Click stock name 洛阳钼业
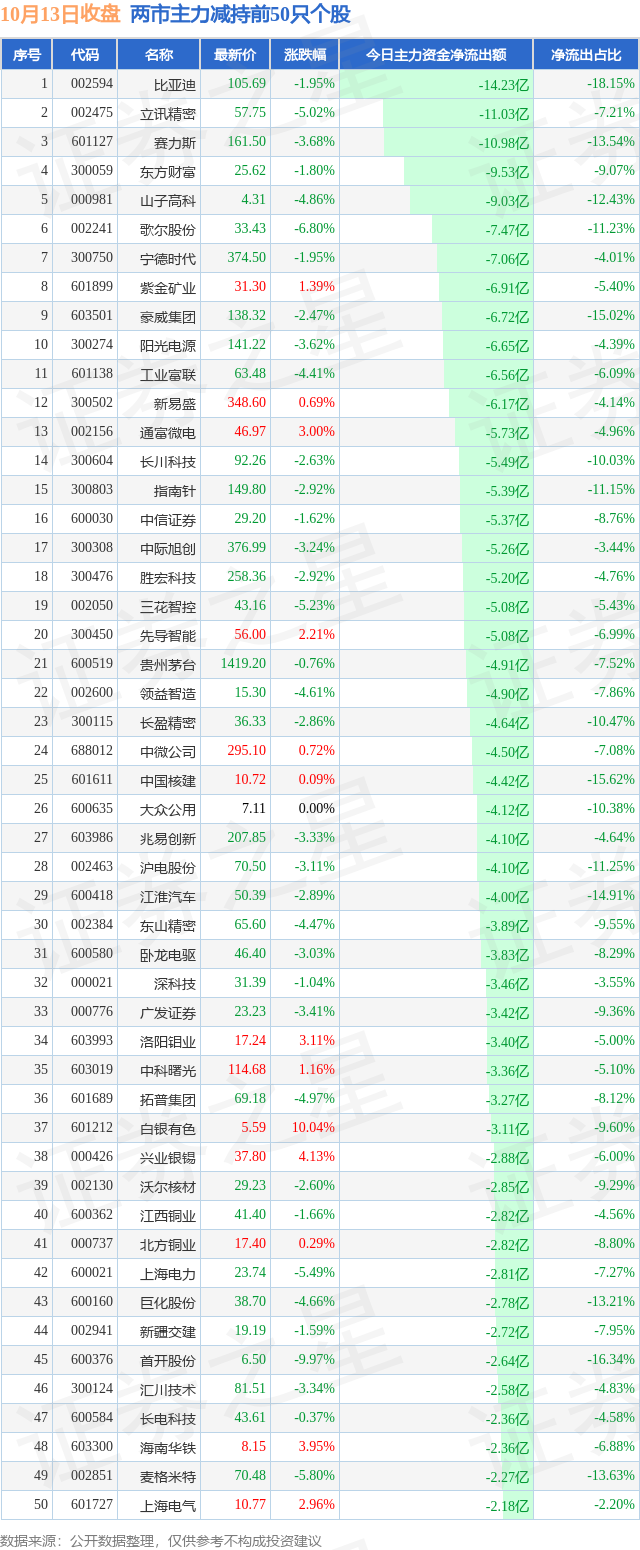 pos(168,1042)
